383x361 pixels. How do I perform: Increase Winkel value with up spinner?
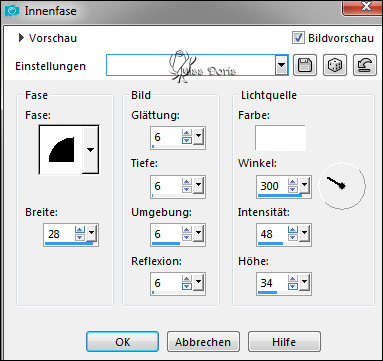pyautogui.click(x=293, y=181)
